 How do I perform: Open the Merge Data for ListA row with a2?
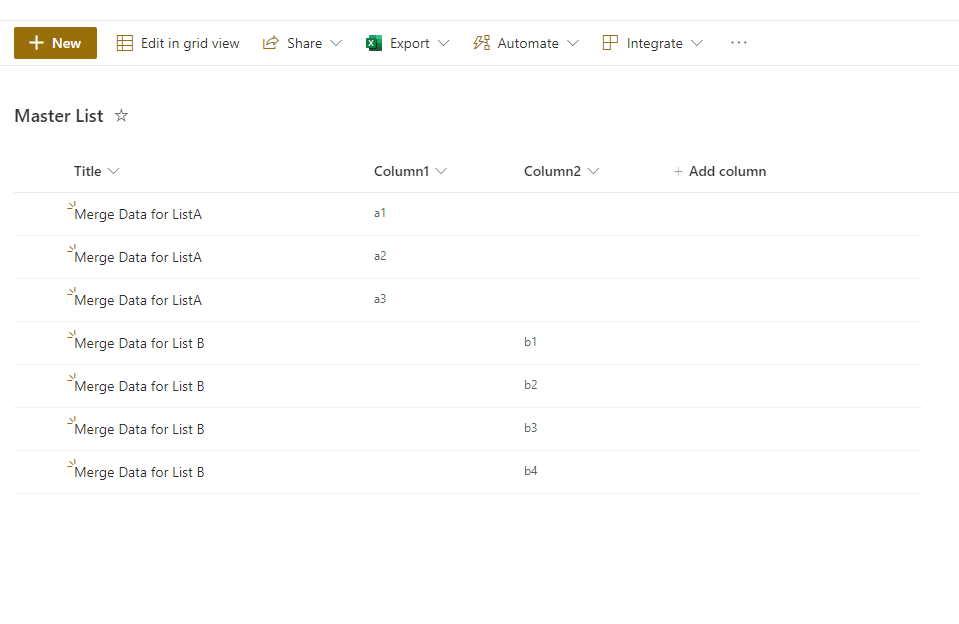[x=138, y=257]
